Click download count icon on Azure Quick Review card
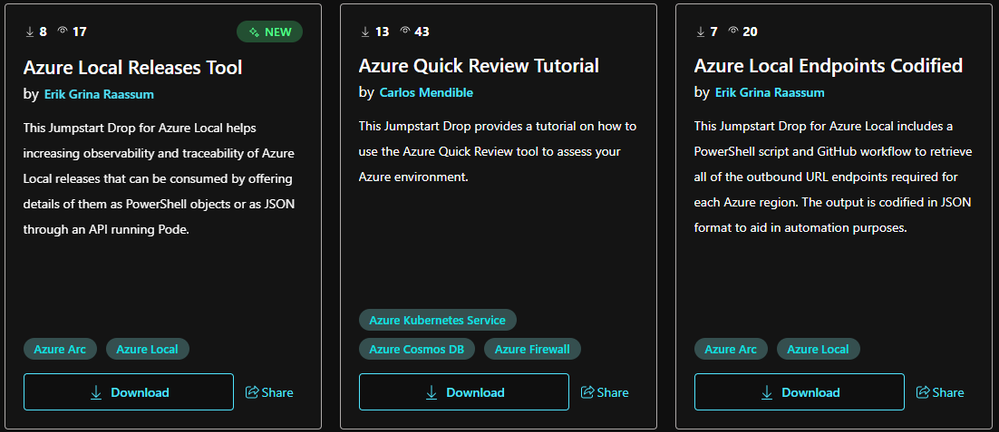 pos(365,31)
